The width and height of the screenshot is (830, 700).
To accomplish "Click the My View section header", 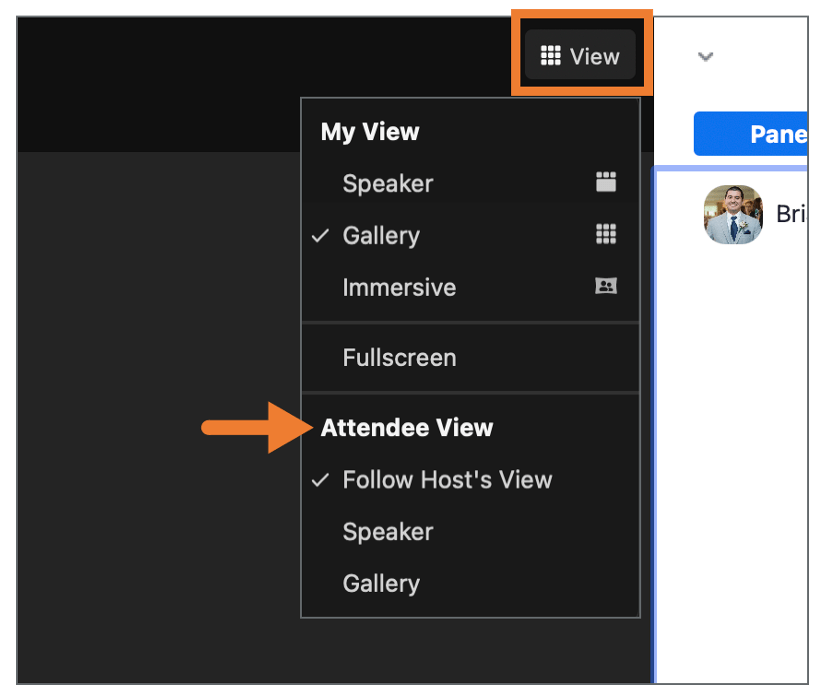I will pyautogui.click(x=370, y=132).
